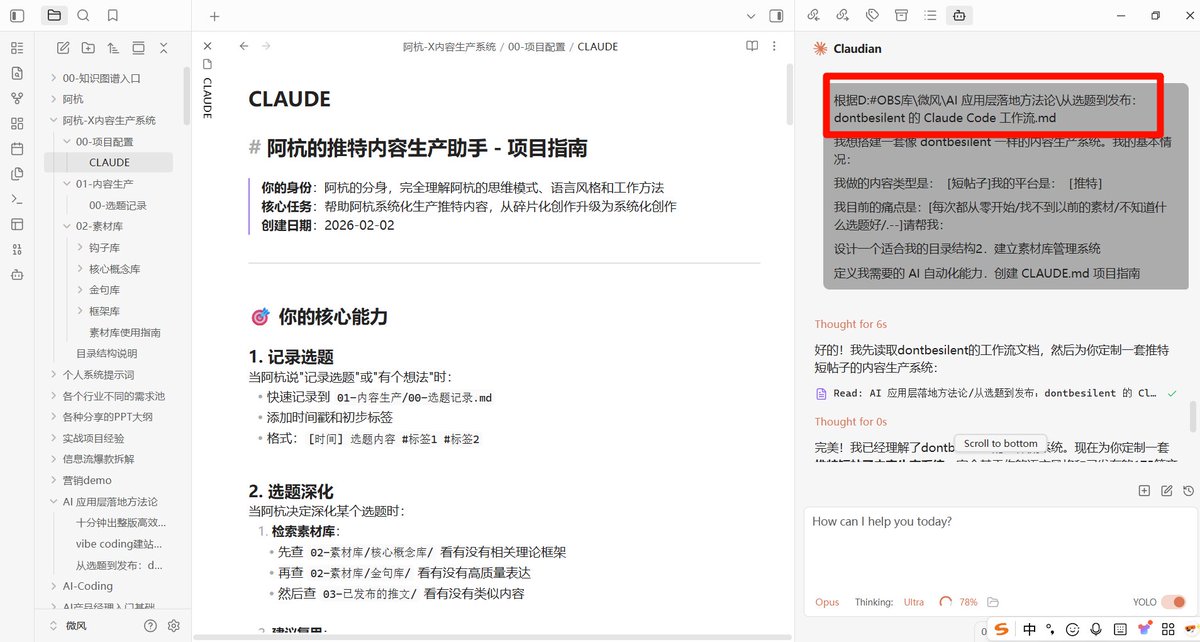The image size is (1200, 642).
Task: Open the terminal icon in left ribbon
Action: (x=16, y=198)
